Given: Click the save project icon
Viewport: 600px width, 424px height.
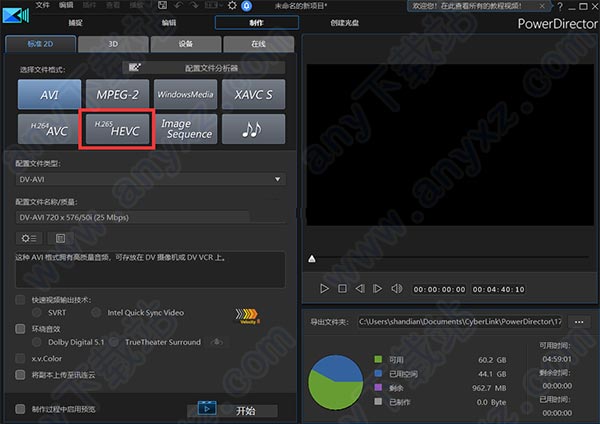Looking at the screenshot, I should tap(162, 5).
